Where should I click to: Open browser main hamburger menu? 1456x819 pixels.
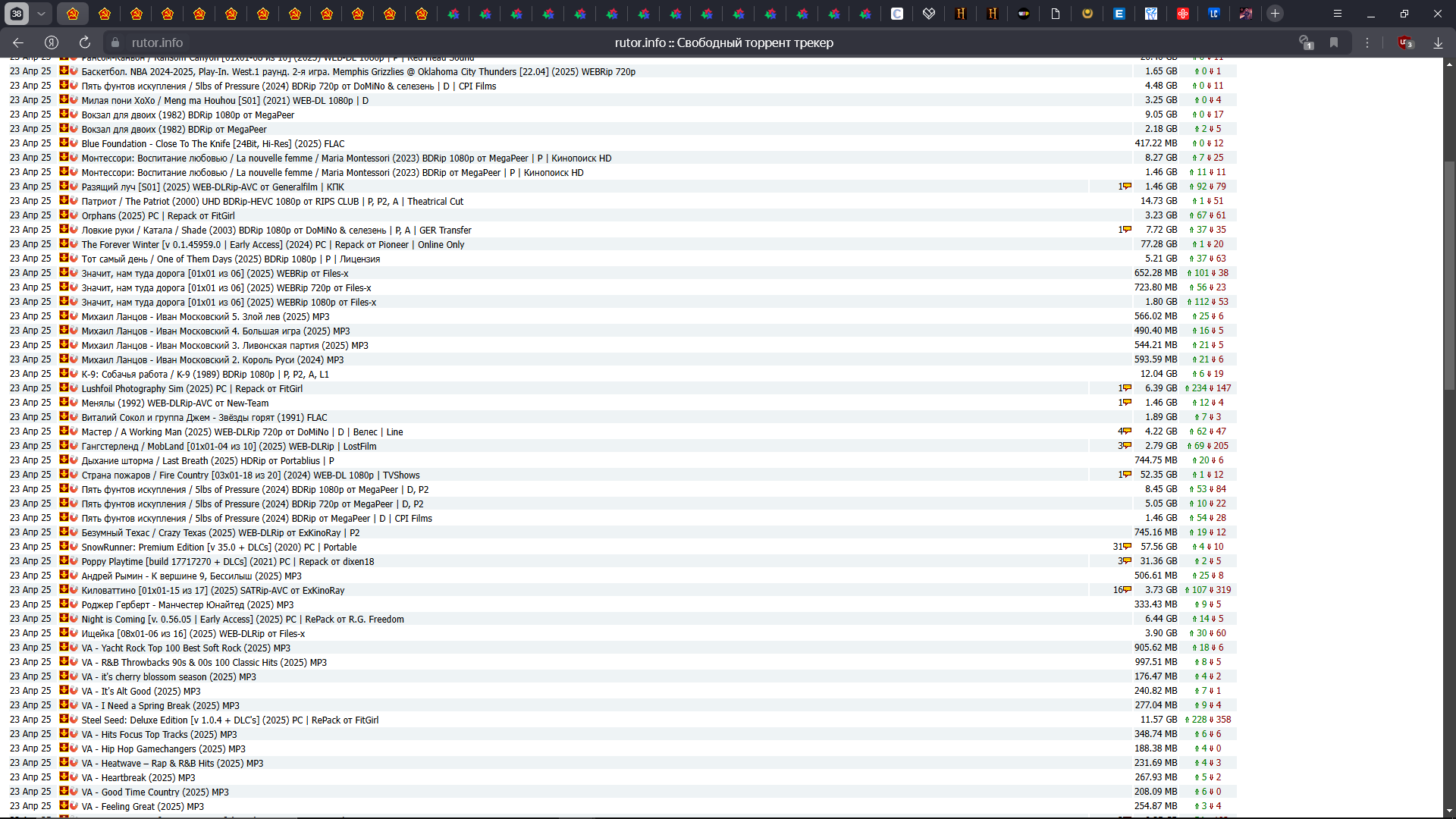coord(1338,14)
